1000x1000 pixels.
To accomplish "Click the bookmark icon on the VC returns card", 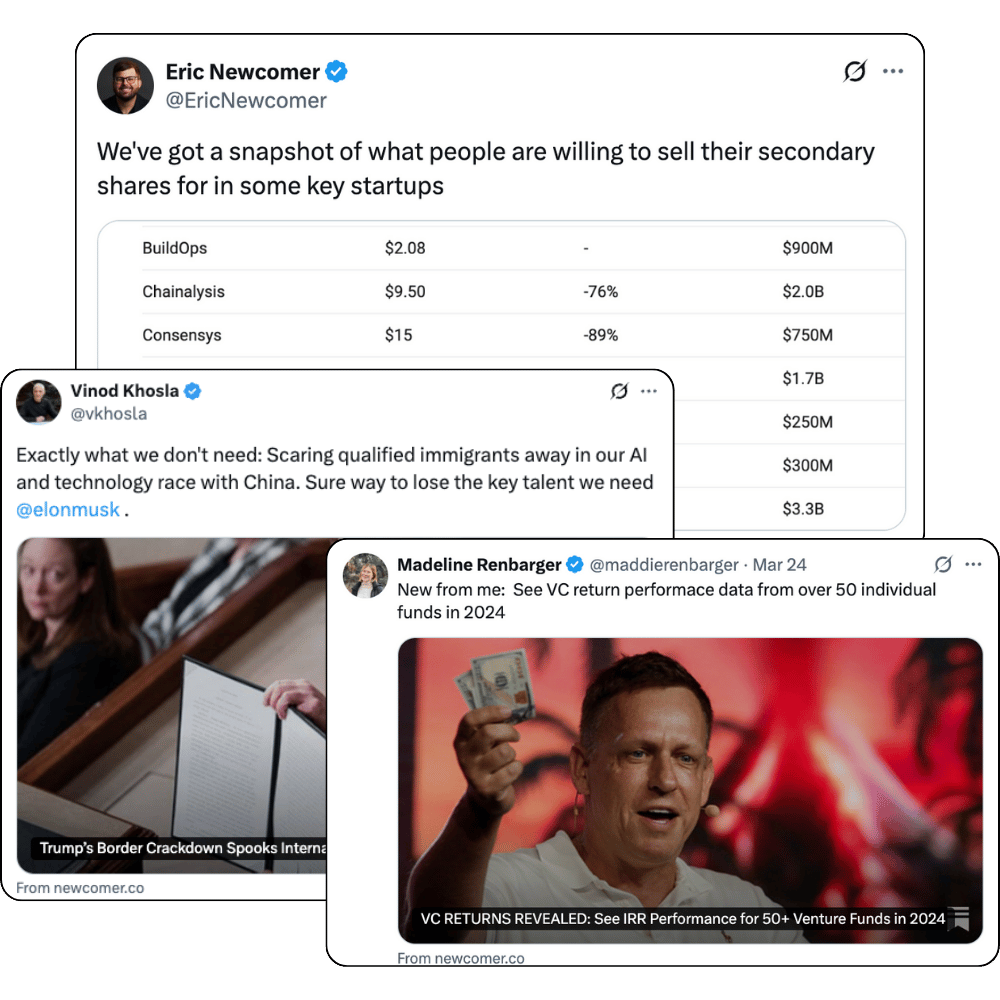I will [x=960, y=918].
